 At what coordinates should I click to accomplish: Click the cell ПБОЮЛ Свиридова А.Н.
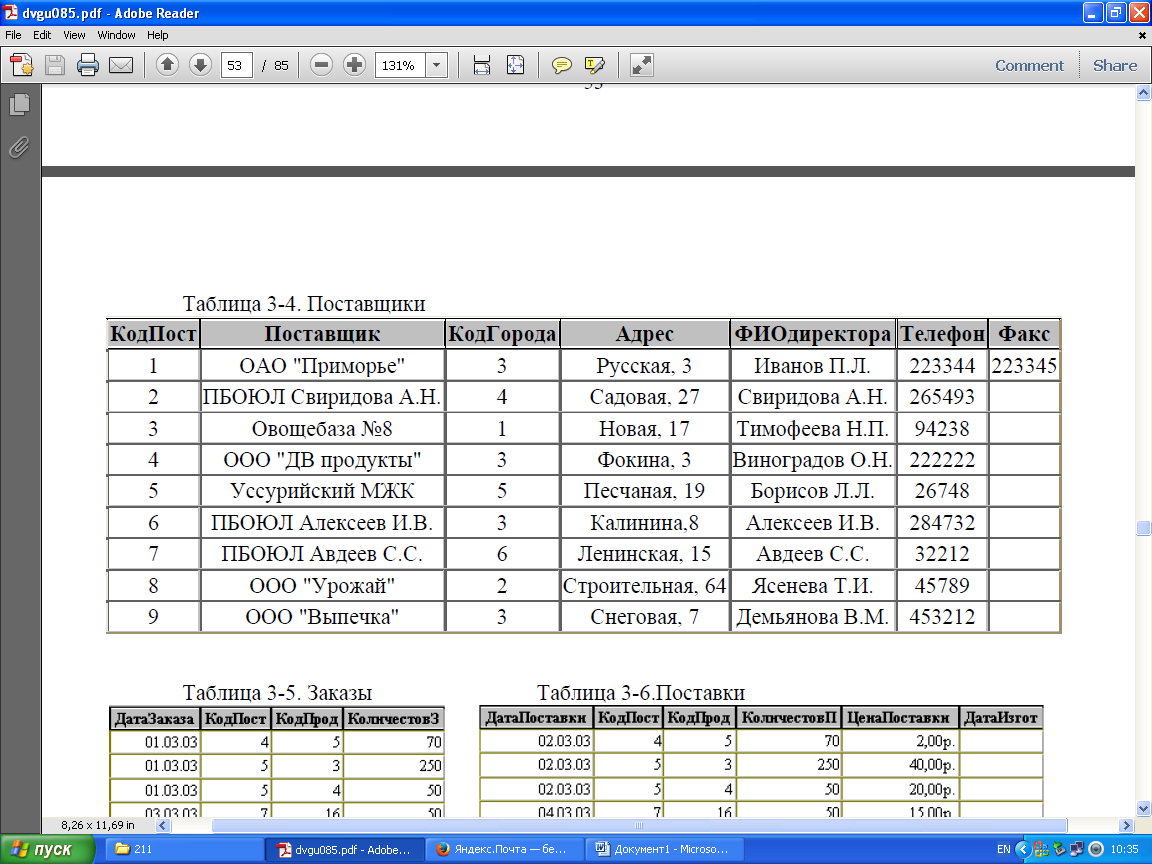pyautogui.click(x=322, y=397)
